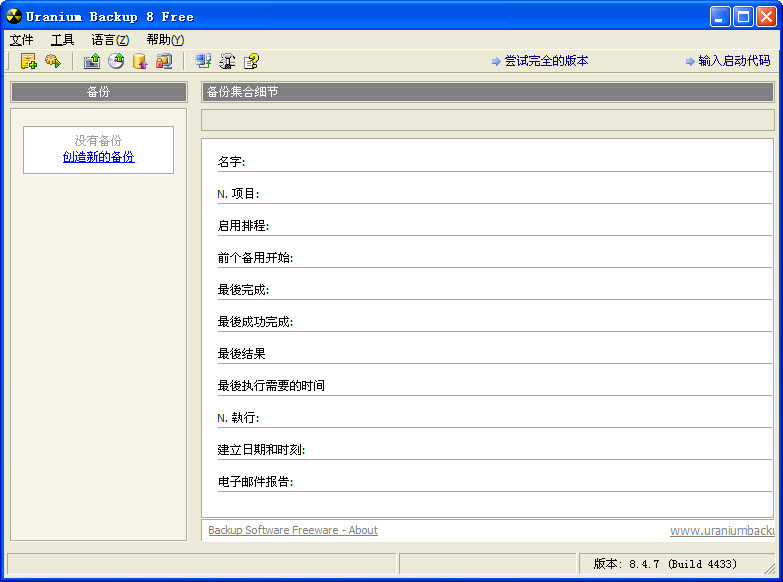Click the CD disc toolbar icon
The image size is (783, 582).
(116, 61)
